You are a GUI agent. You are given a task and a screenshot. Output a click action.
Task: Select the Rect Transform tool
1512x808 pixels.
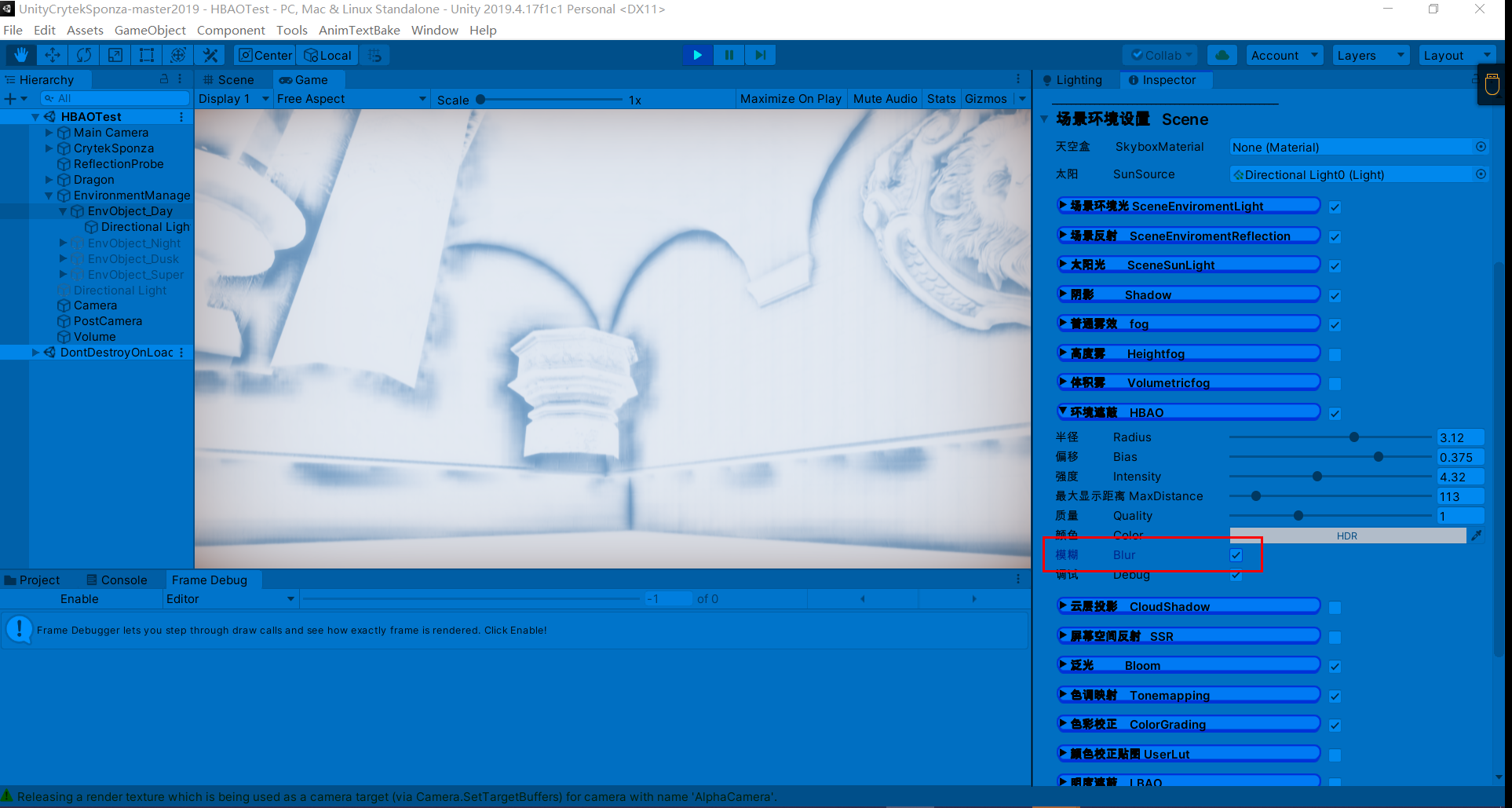pos(147,55)
